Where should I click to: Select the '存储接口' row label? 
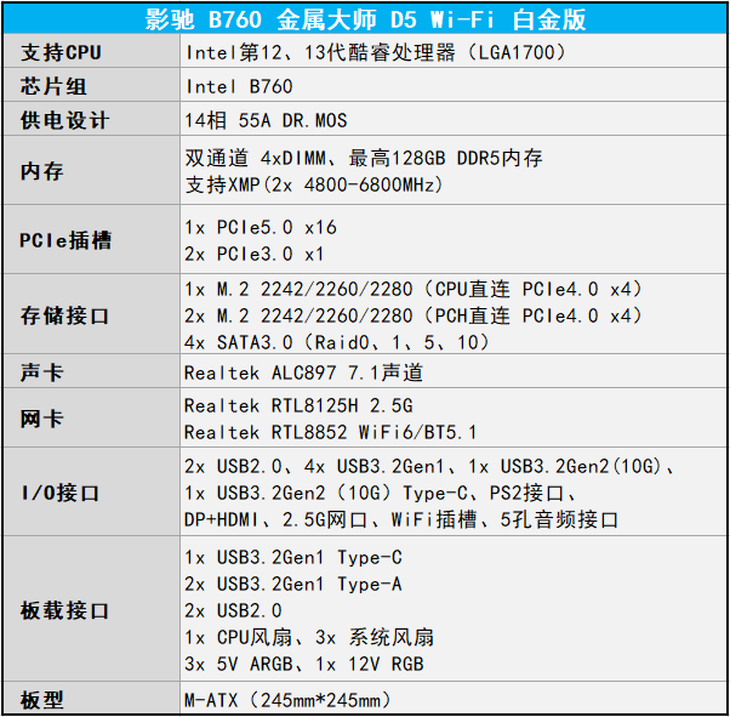(65, 316)
